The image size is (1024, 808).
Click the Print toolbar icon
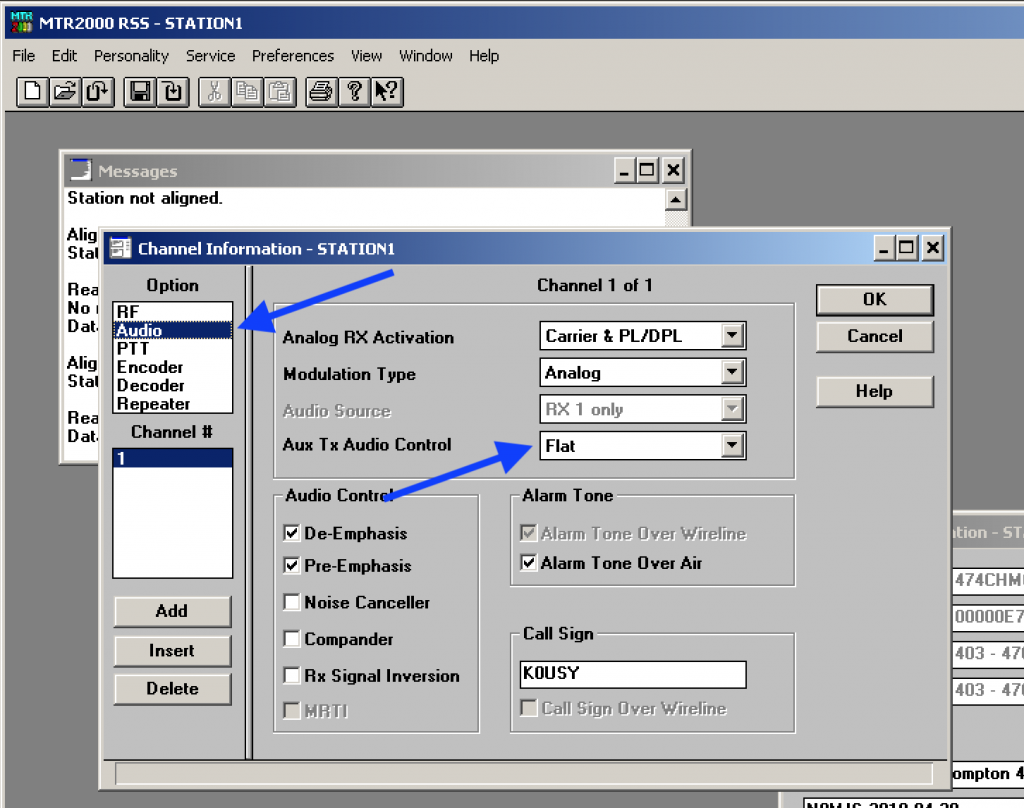(x=321, y=91)
